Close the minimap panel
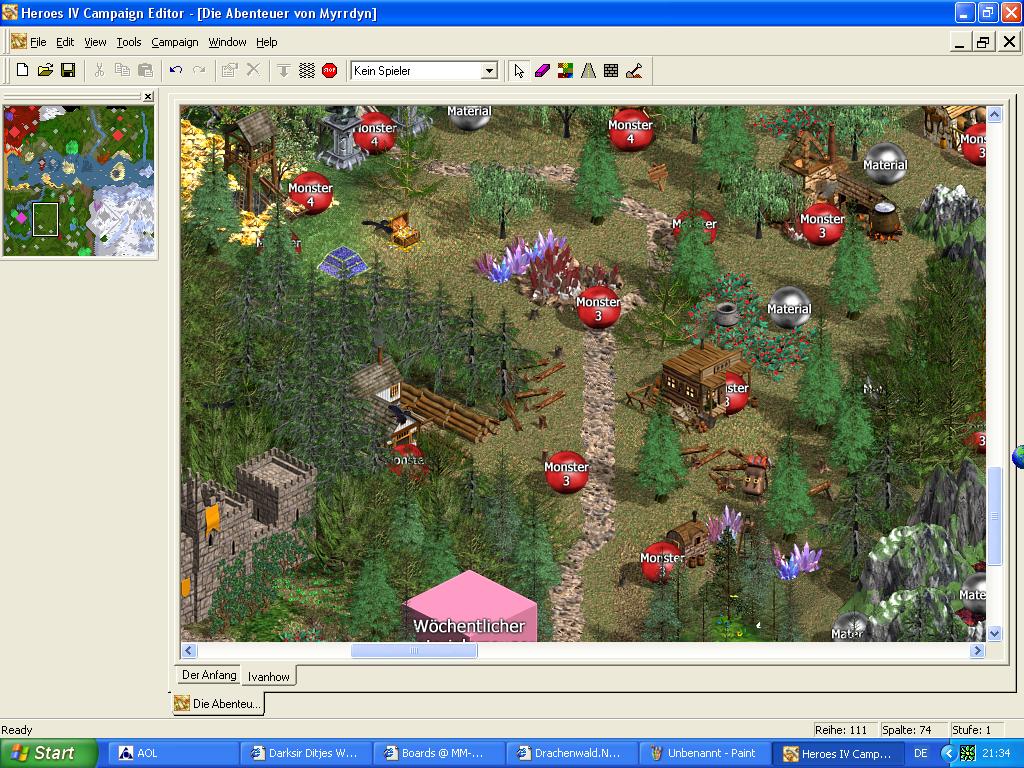The height and width of the screenshot is (768, 1024). 148,97
